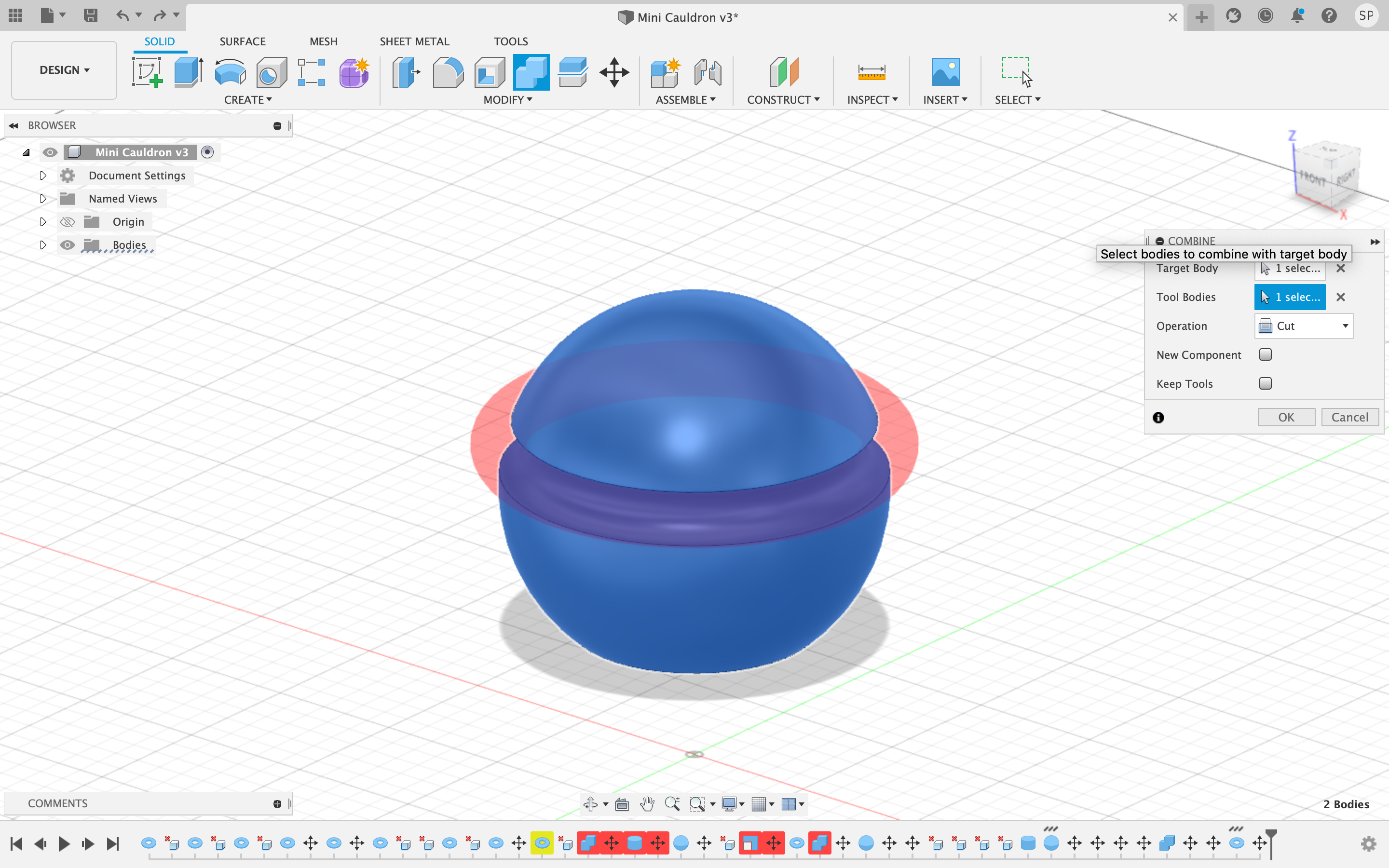Jump to the timeline beginning
This screenshot has height=868, width=1389.
(16, 844)
